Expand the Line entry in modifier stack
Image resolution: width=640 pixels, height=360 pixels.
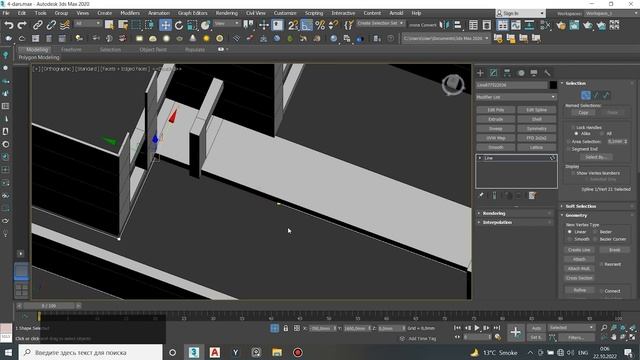pos(480,158)
